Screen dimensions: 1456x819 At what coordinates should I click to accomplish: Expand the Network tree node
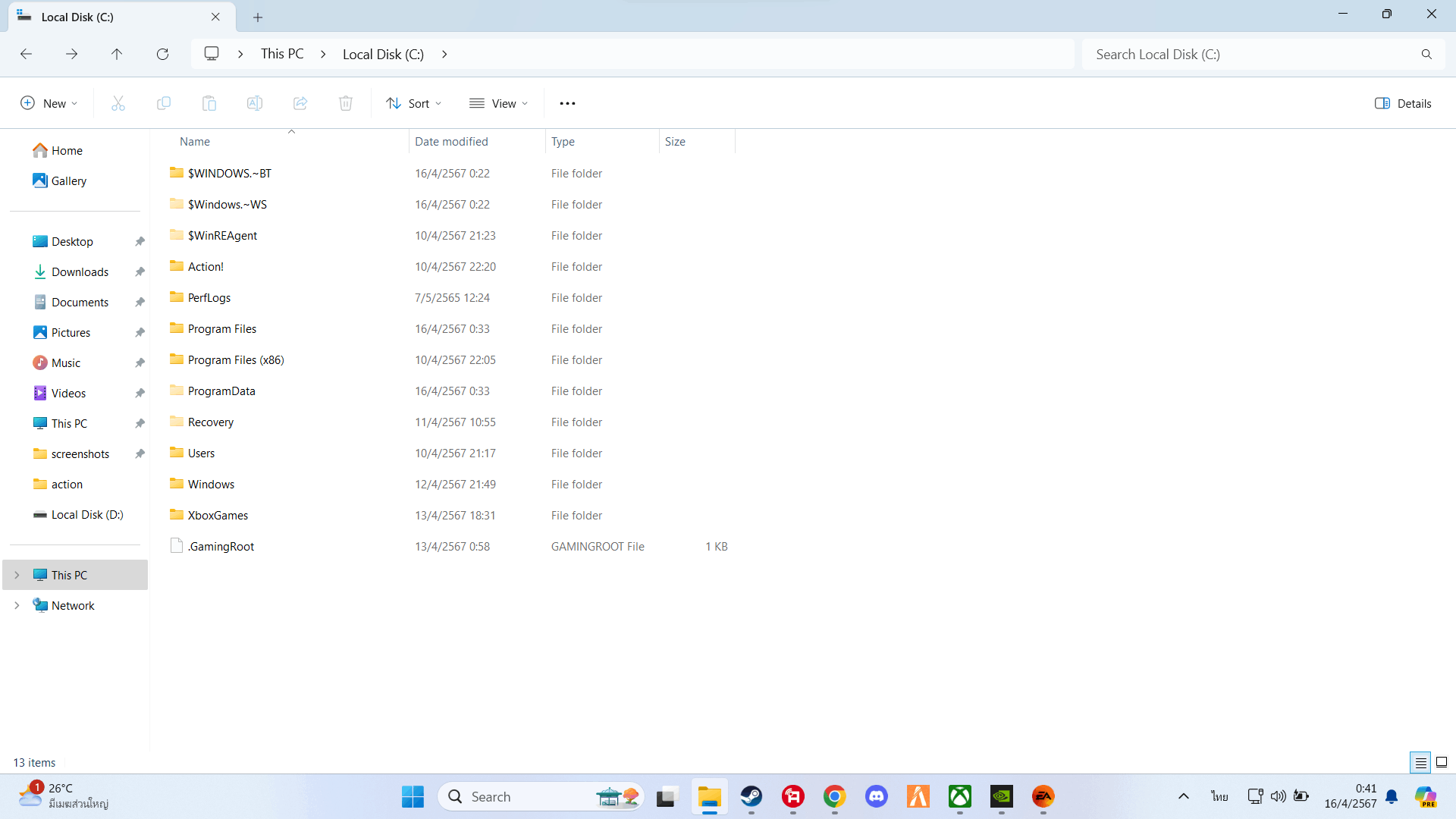[17, 605]
